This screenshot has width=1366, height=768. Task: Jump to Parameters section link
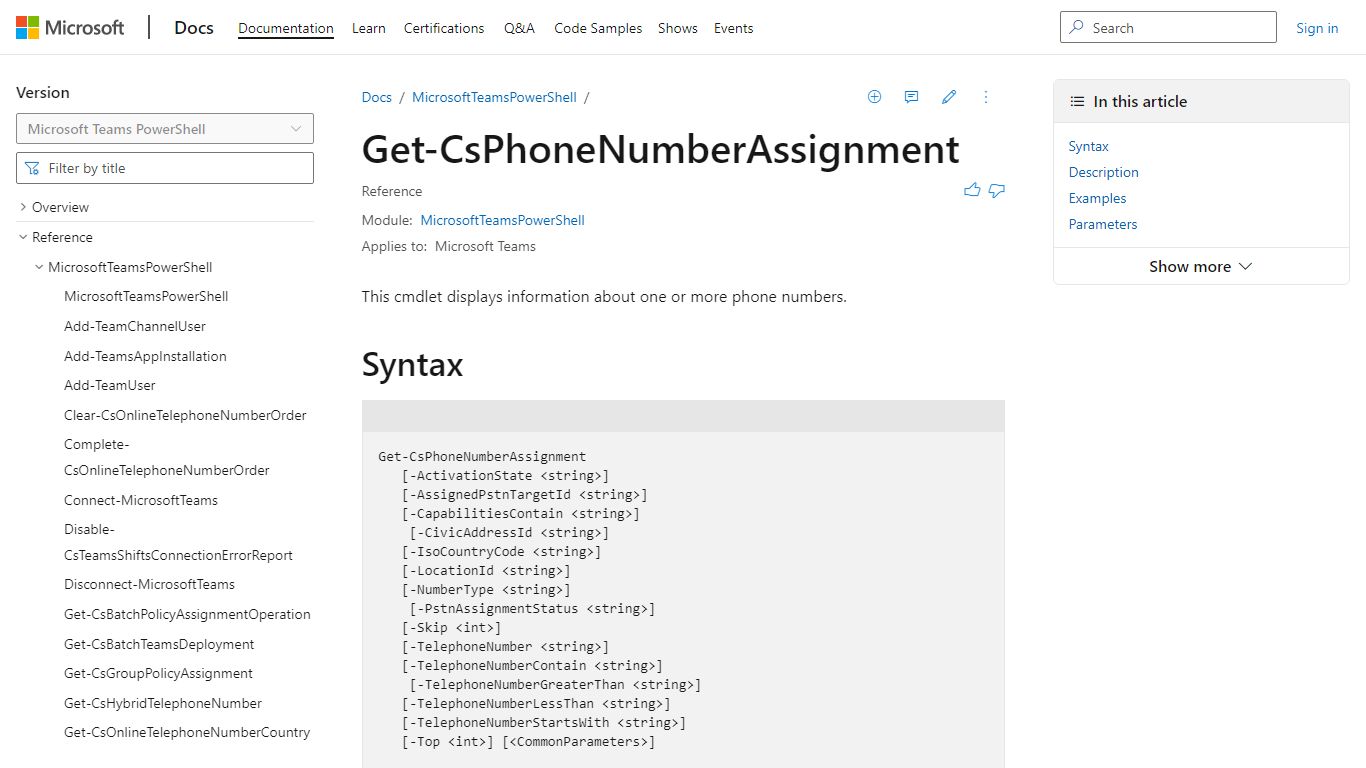[x=1103, y=224]
